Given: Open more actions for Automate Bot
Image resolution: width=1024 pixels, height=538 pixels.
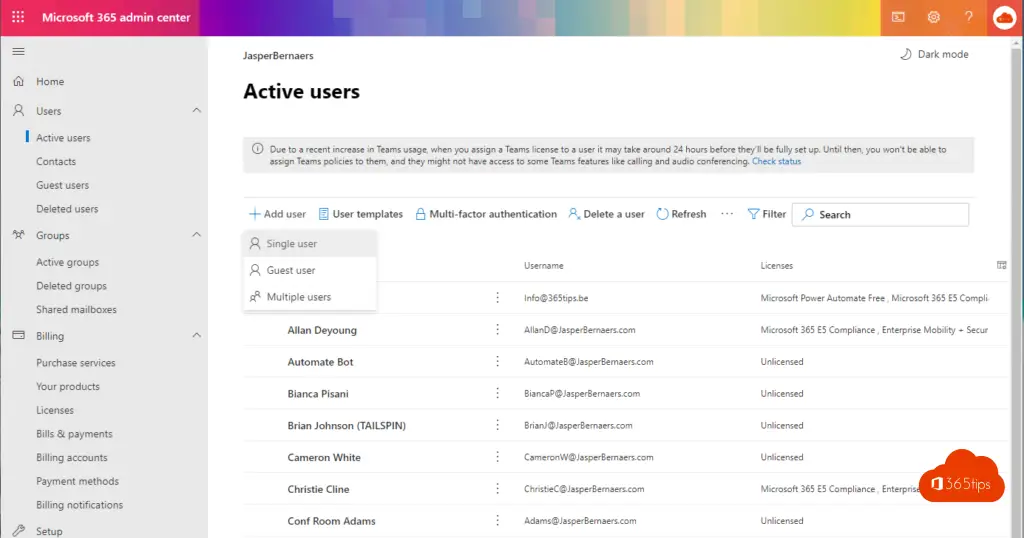Looking at the screenshot, I should (497, 361).
